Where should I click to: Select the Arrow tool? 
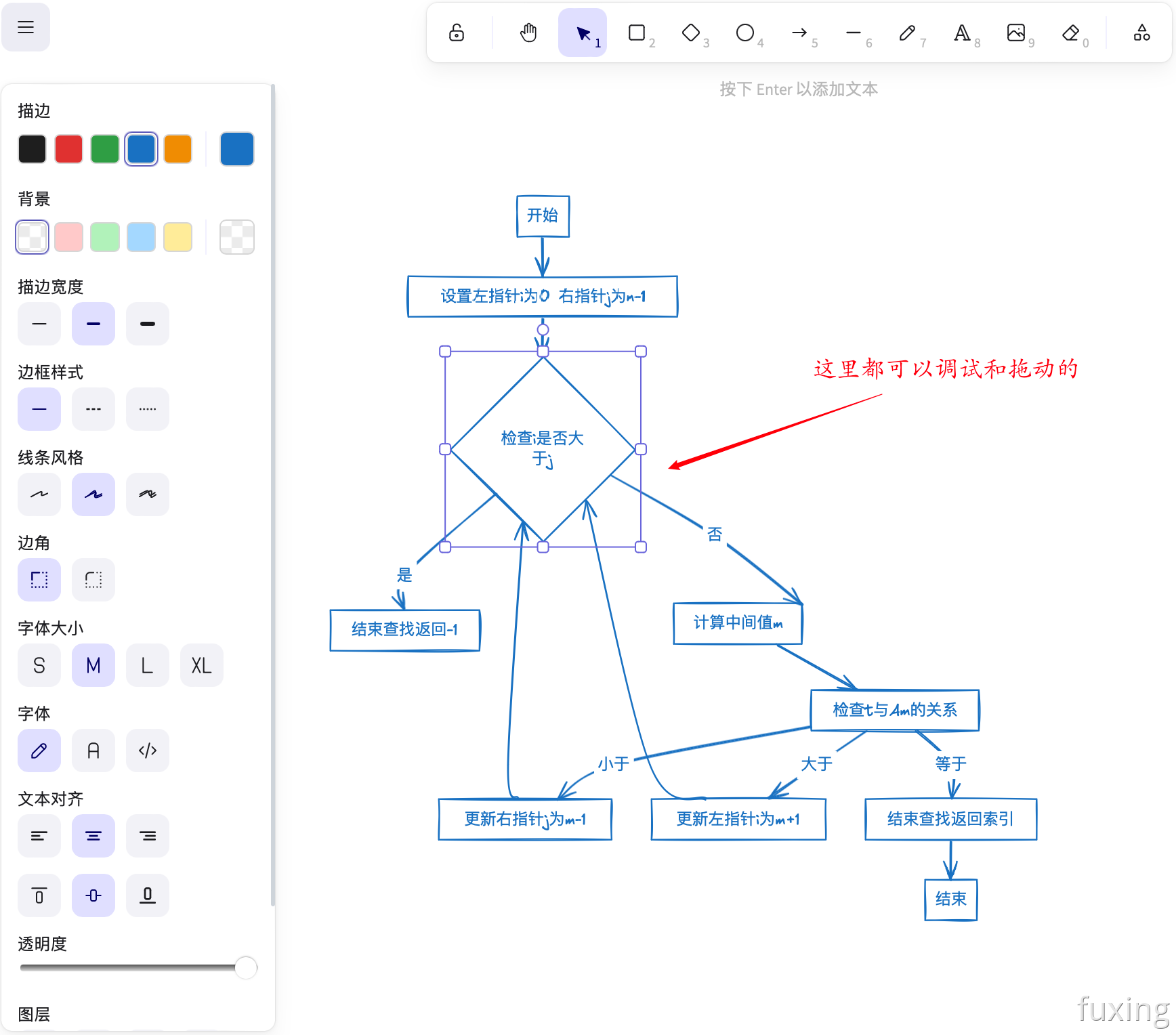799,33
